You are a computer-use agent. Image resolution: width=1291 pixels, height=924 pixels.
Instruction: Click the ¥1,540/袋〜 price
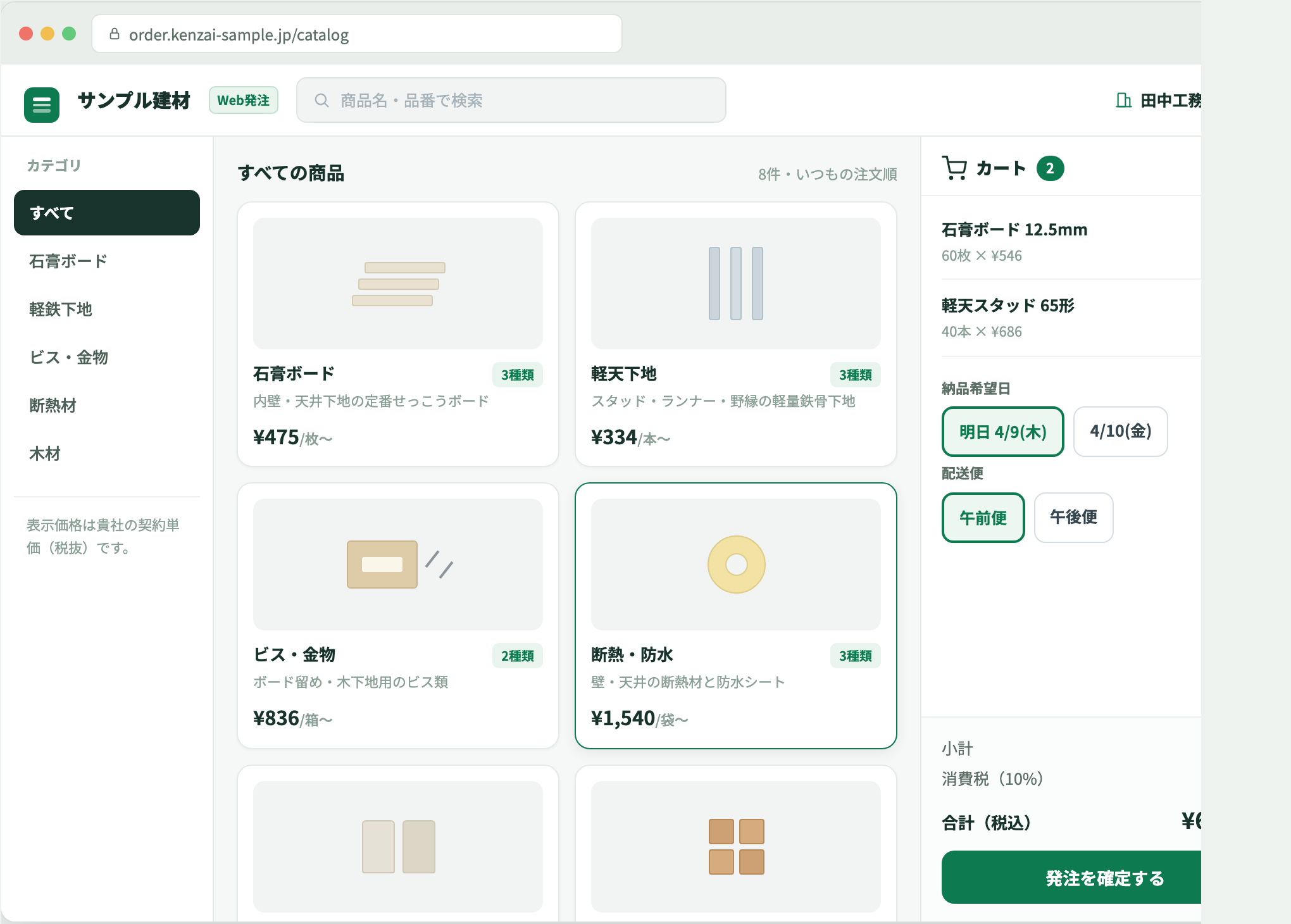[639, 718]
